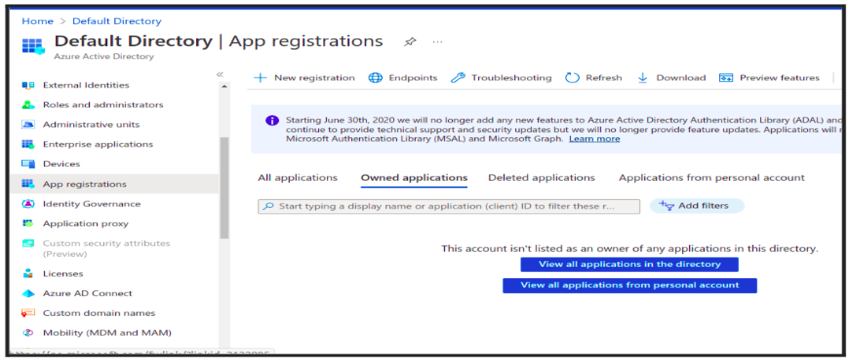Click the sidebar vertical scrollbar thumb
This screenshot has height=360, width=850.
pos(224,188)
